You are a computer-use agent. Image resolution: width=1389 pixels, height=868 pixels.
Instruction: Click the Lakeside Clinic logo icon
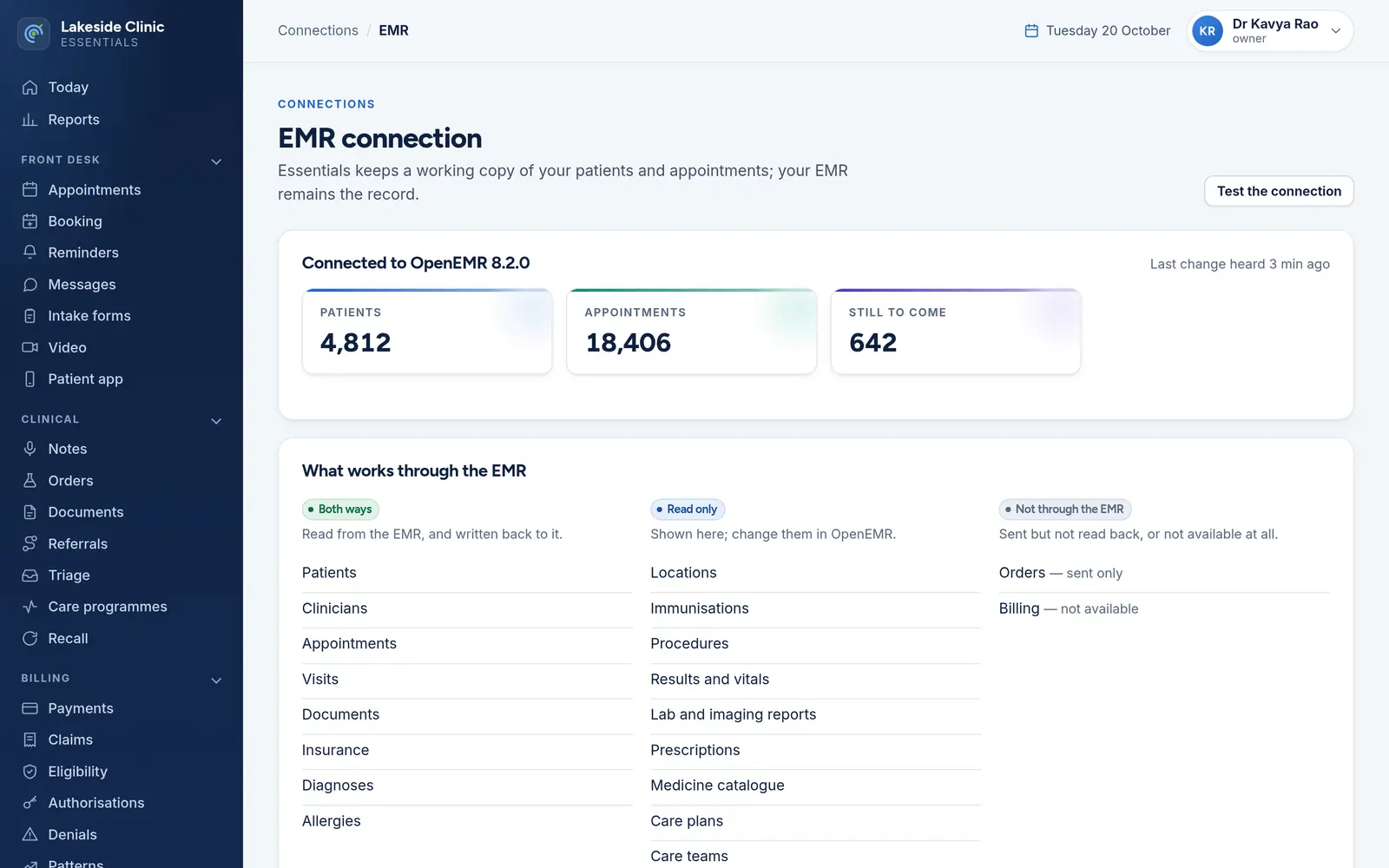34,34
